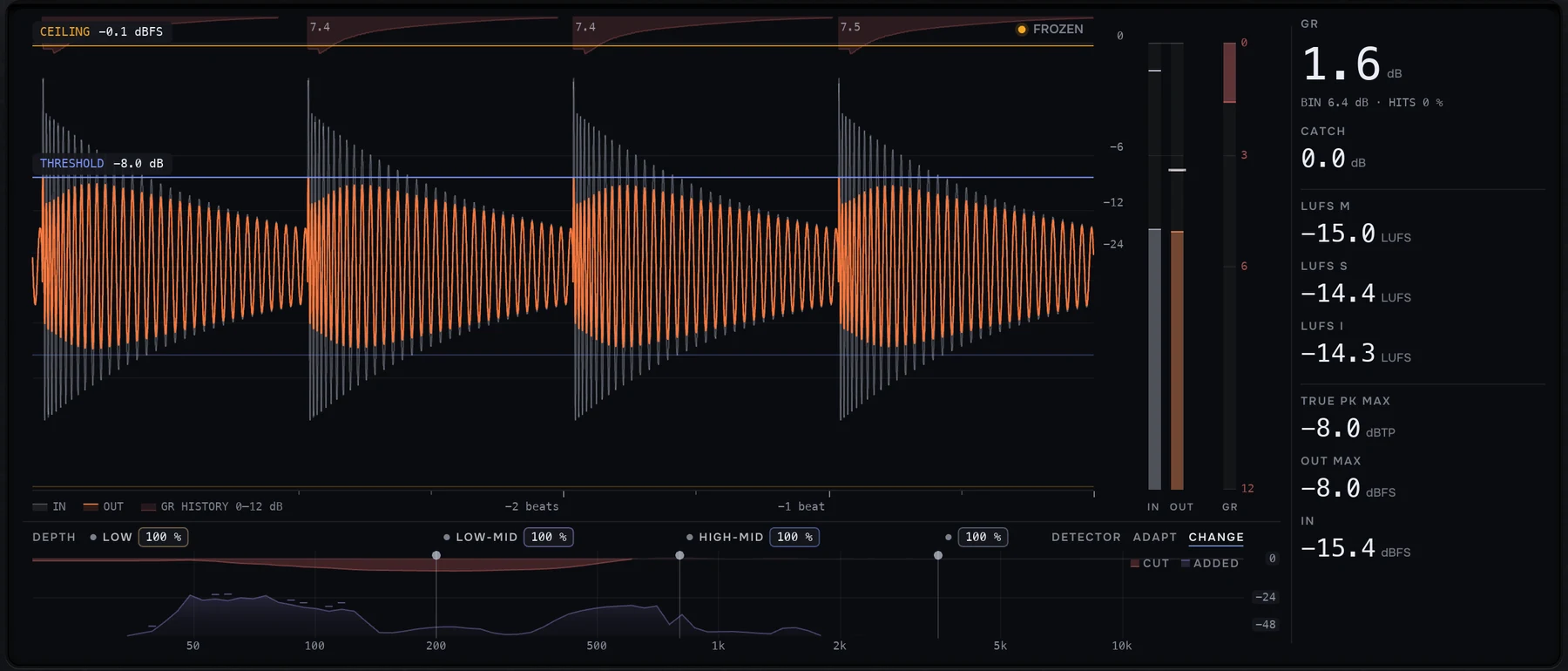Screen dimensions: 1568x671
Task: Click the 7.5 gain reduction peak label
Action: click(850, 28)
